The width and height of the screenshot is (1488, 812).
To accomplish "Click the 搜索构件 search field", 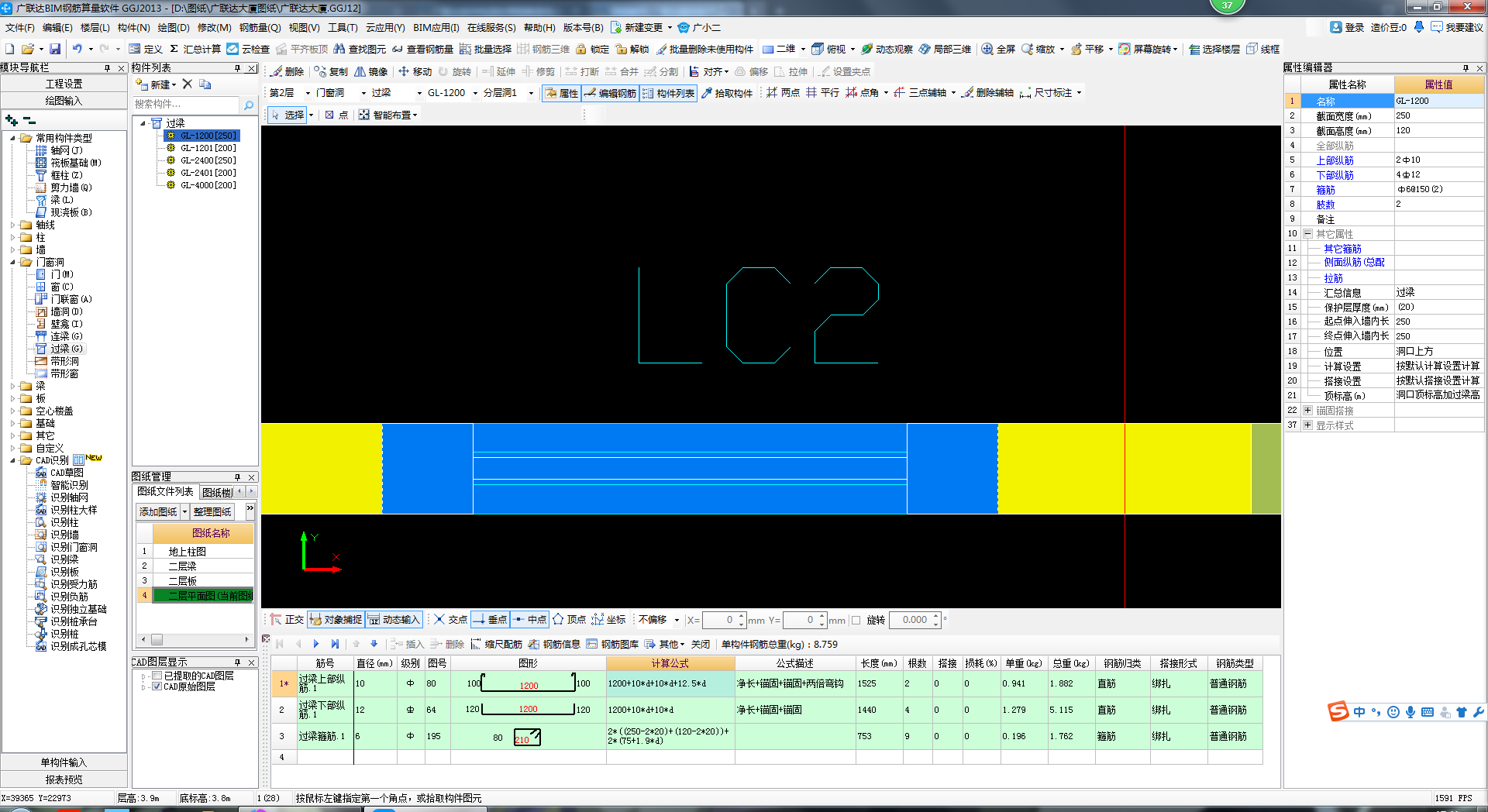I will 186,104.
